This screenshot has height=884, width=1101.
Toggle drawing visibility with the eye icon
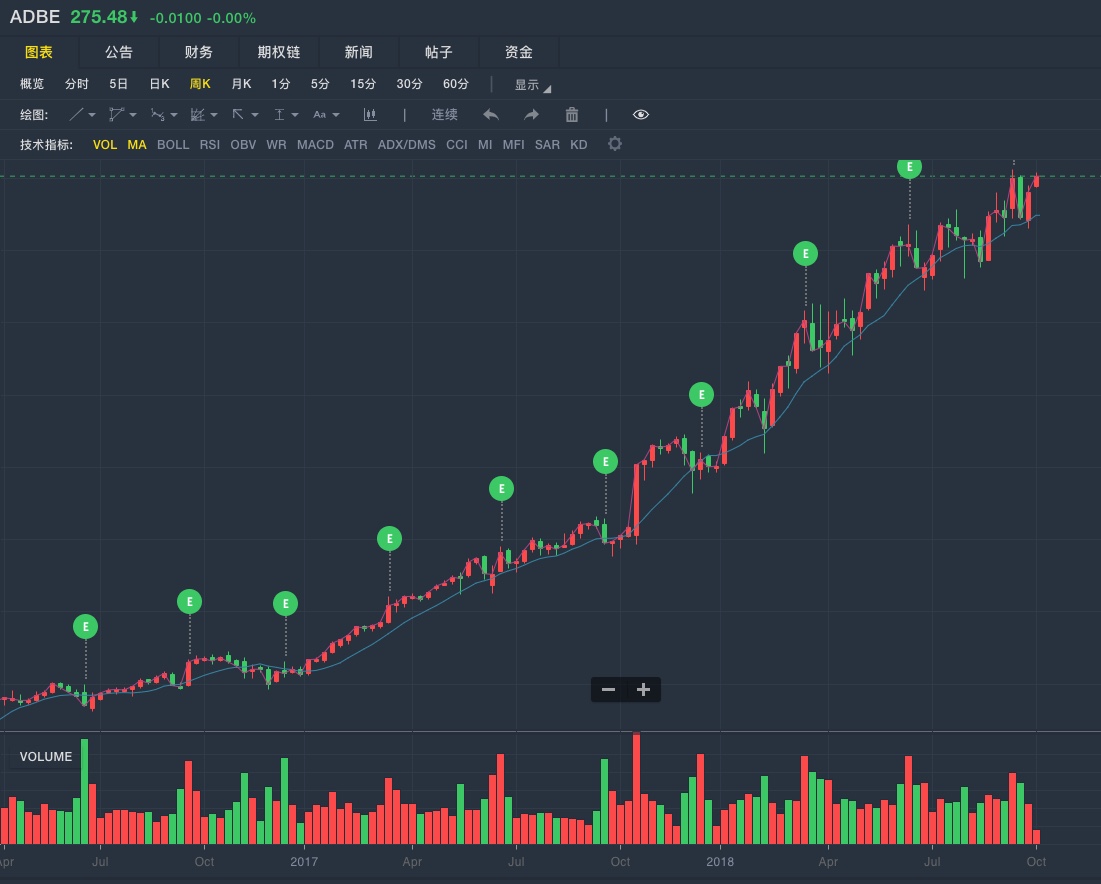pyautogui.click(x=641, y=115)
